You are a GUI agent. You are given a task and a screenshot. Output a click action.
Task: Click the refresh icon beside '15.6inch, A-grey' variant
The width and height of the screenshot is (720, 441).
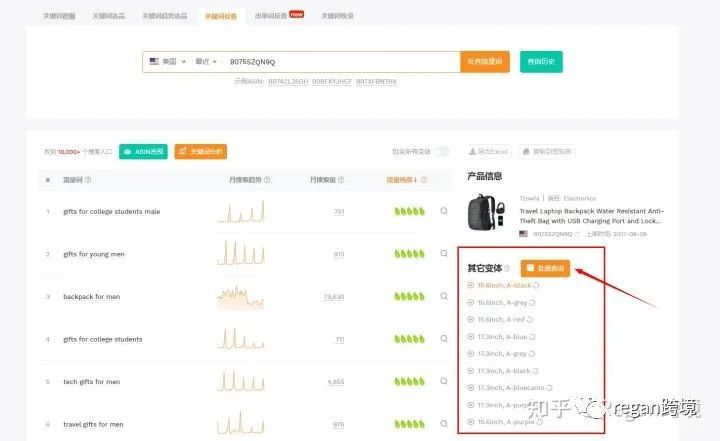(x=532, y=303)
